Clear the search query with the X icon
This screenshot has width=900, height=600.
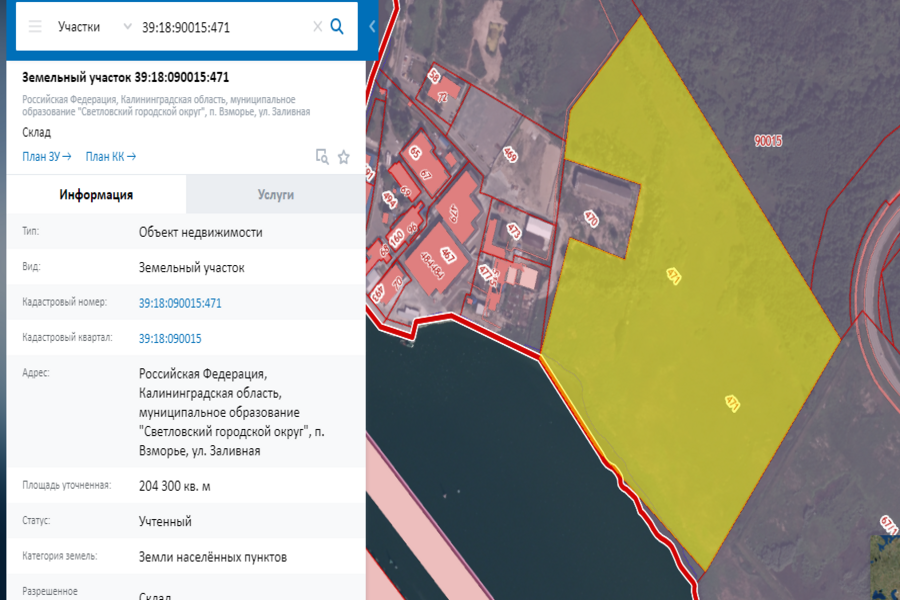[317, 26]
